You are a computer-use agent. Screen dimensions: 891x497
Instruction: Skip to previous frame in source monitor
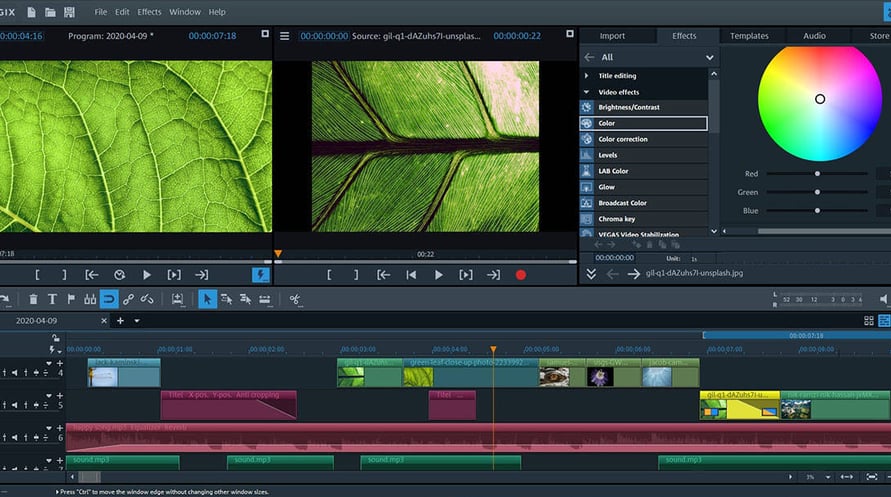[411, 275]
